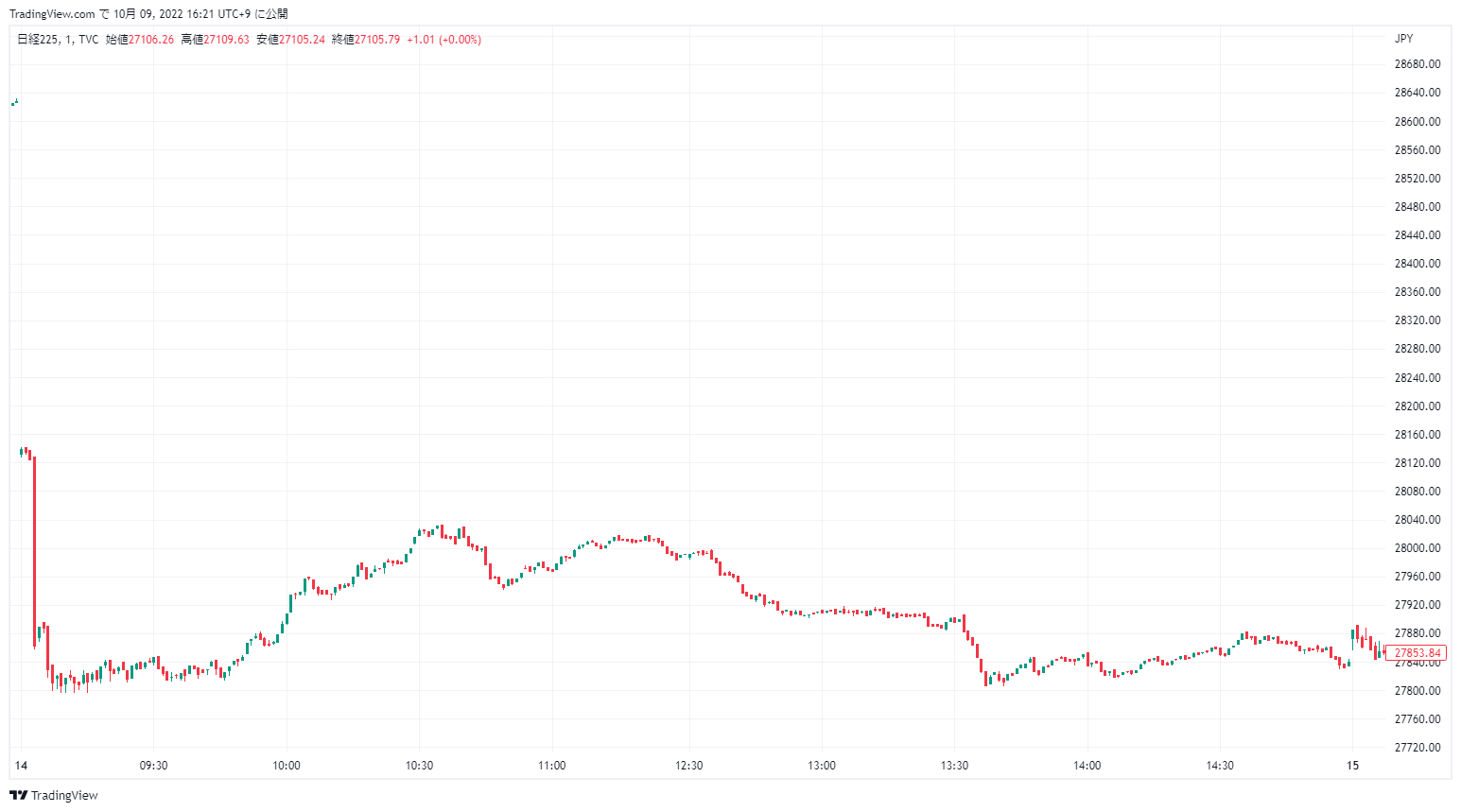Click the isolated small candle near 28640 at left
Viewport: 1461px width, 812px height.
click(15, 102)
